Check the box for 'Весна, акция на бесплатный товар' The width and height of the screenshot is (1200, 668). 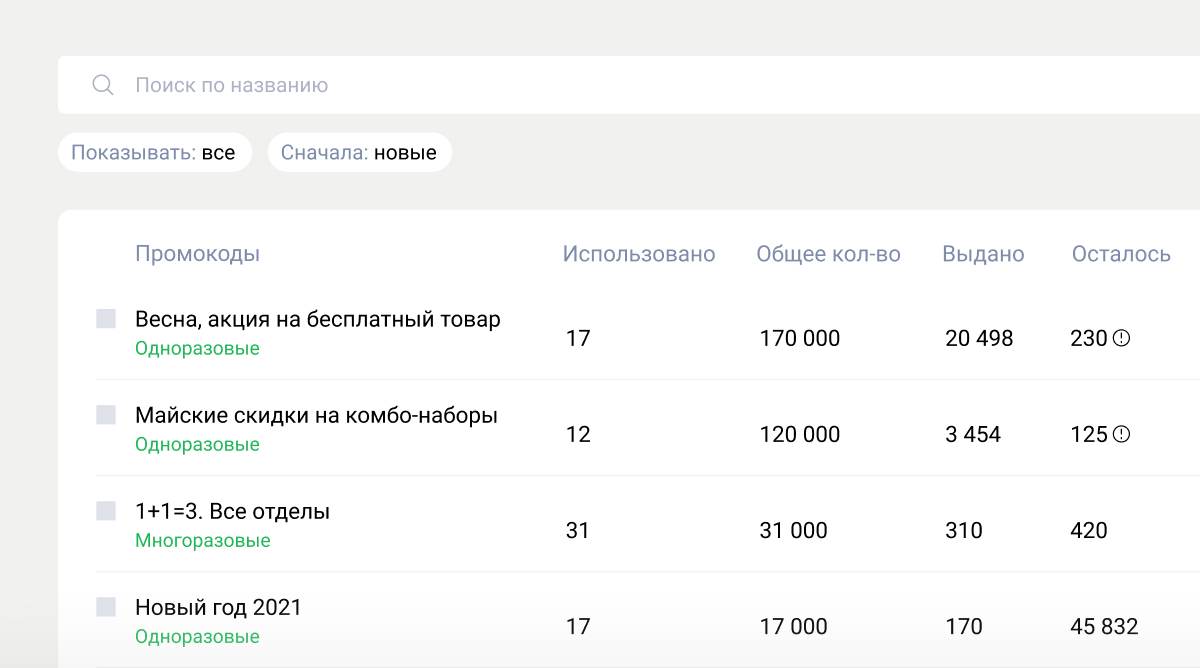tap(106, 319)
